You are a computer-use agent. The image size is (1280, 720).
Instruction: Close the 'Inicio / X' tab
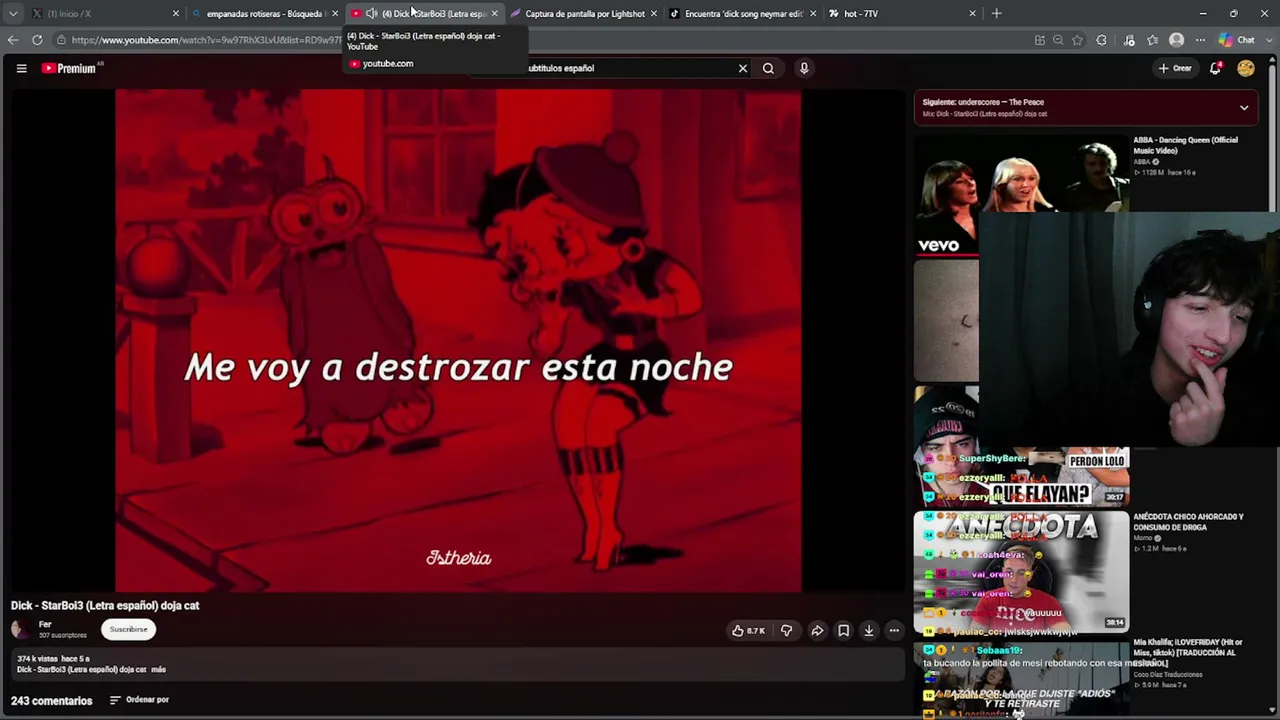pos(176,13)
